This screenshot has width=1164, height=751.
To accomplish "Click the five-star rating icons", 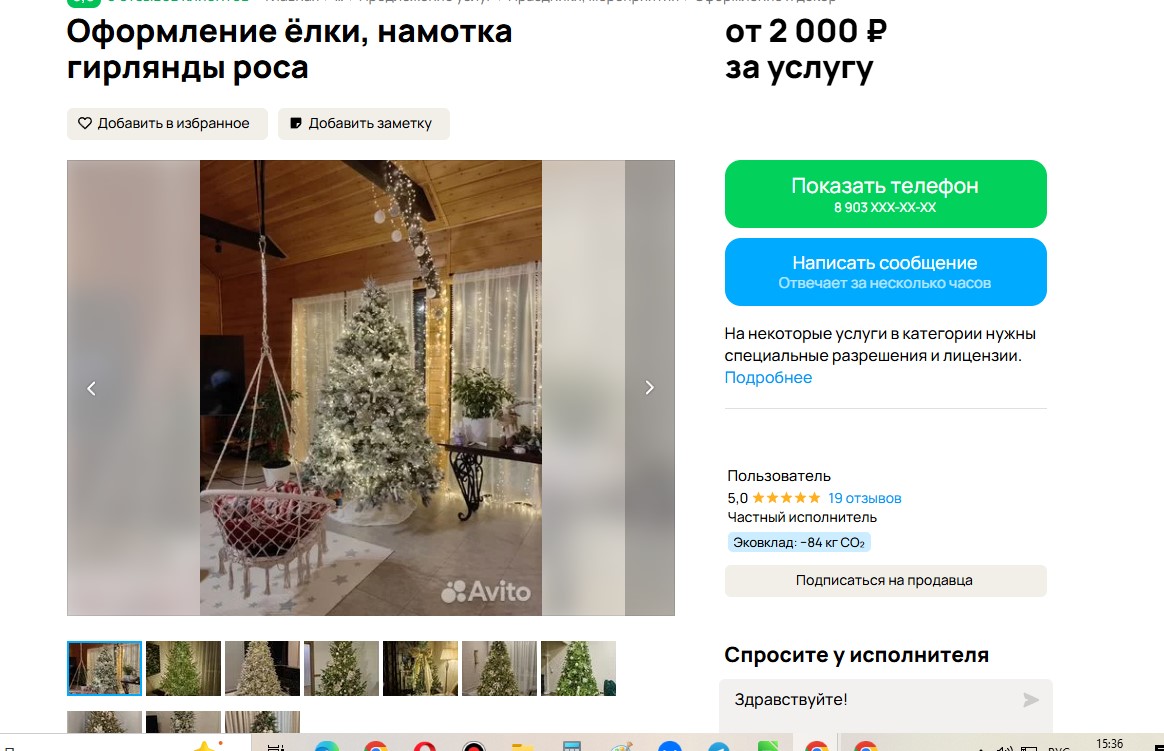I will [787, 498].
